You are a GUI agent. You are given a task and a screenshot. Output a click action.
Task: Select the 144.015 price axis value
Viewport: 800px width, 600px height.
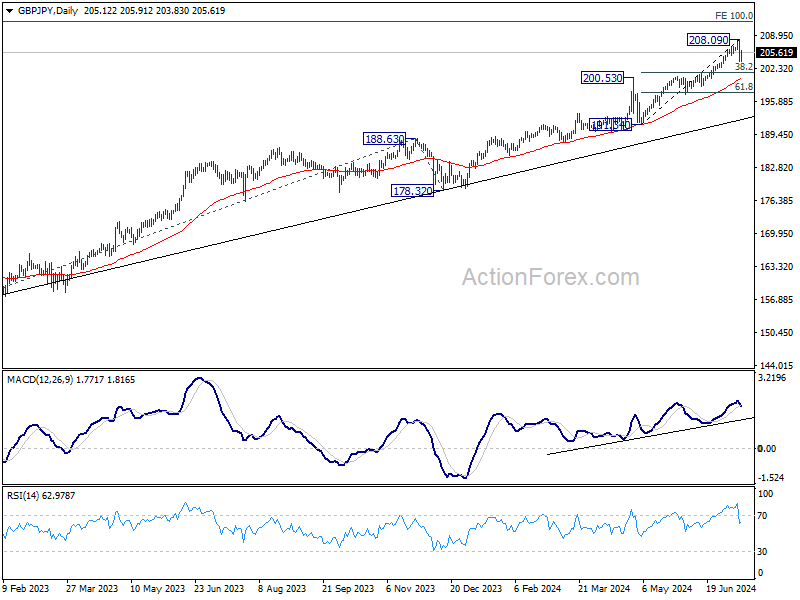coord(777,365)
